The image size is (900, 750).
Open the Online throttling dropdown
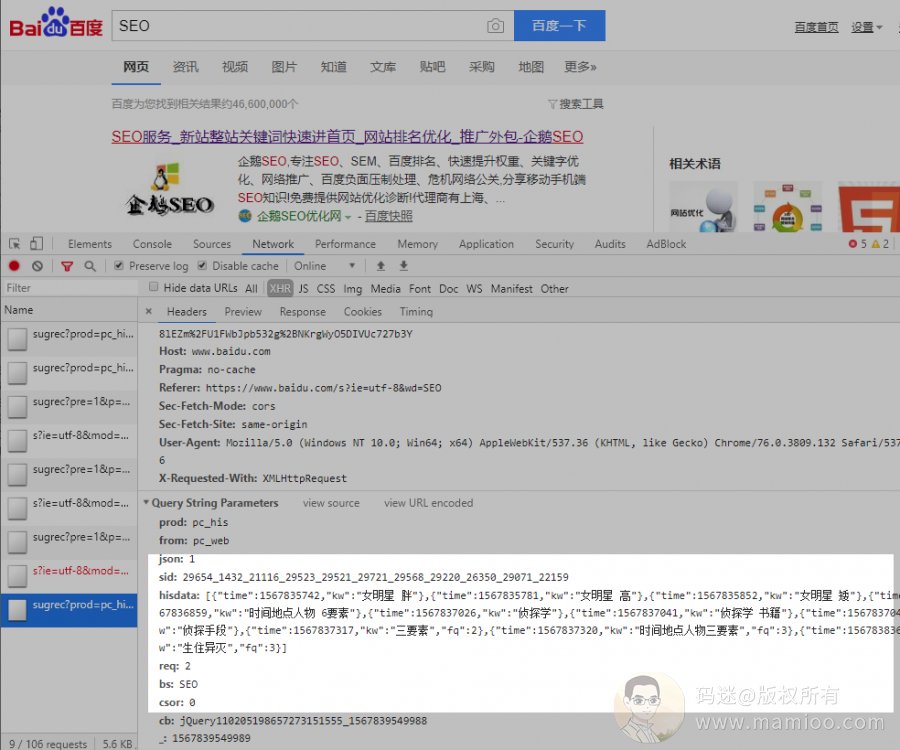325,266
